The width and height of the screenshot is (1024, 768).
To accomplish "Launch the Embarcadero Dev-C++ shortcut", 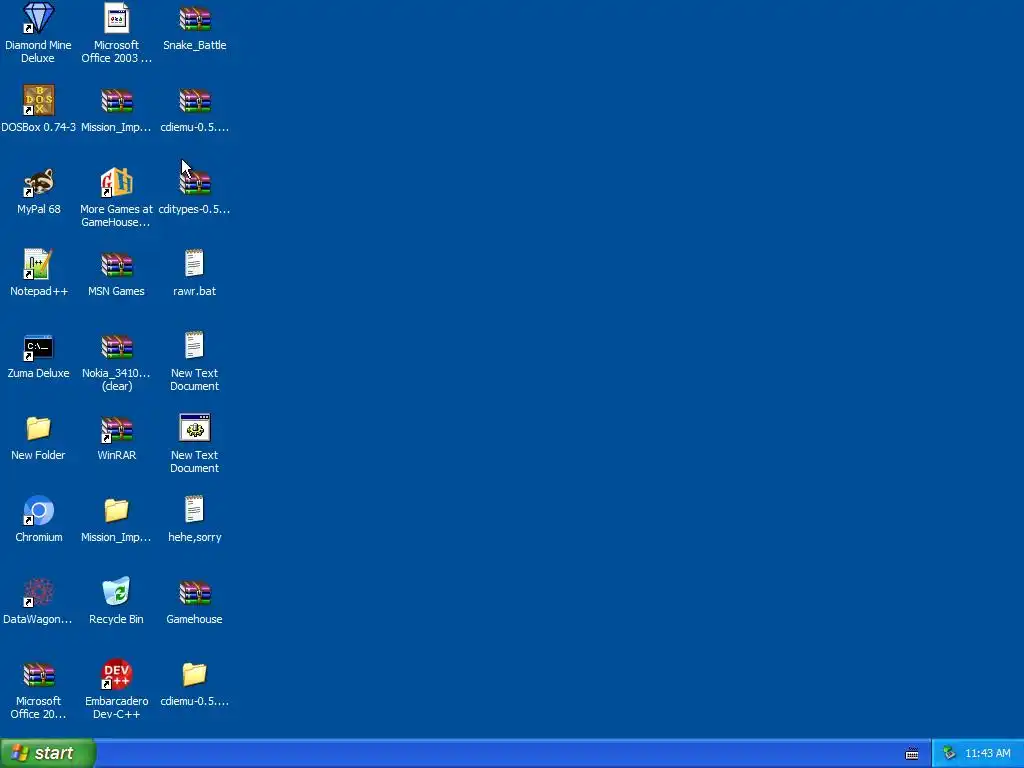I will (x=116, y=675).
